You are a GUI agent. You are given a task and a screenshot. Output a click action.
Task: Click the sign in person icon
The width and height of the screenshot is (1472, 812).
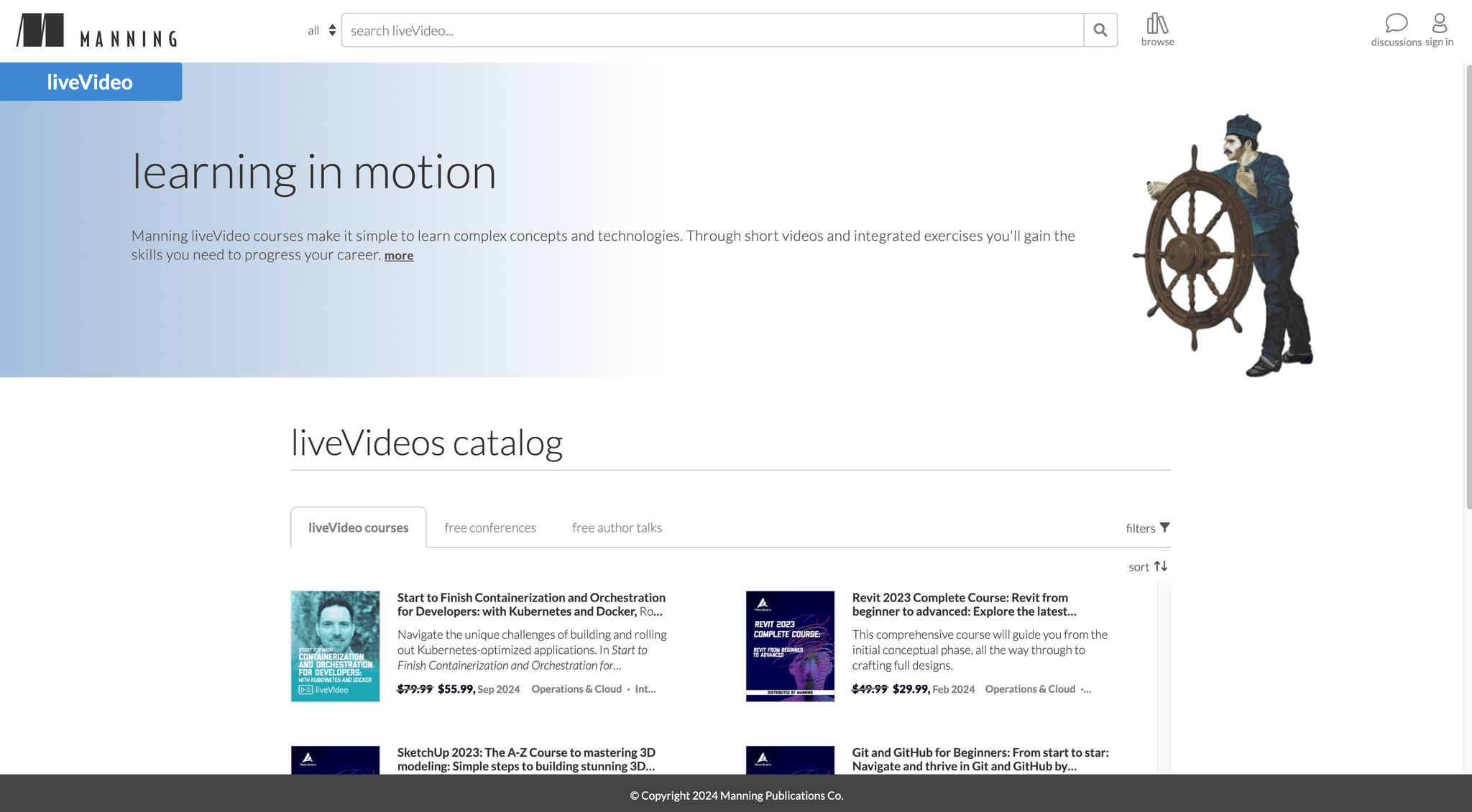(x=1439, y=23)
